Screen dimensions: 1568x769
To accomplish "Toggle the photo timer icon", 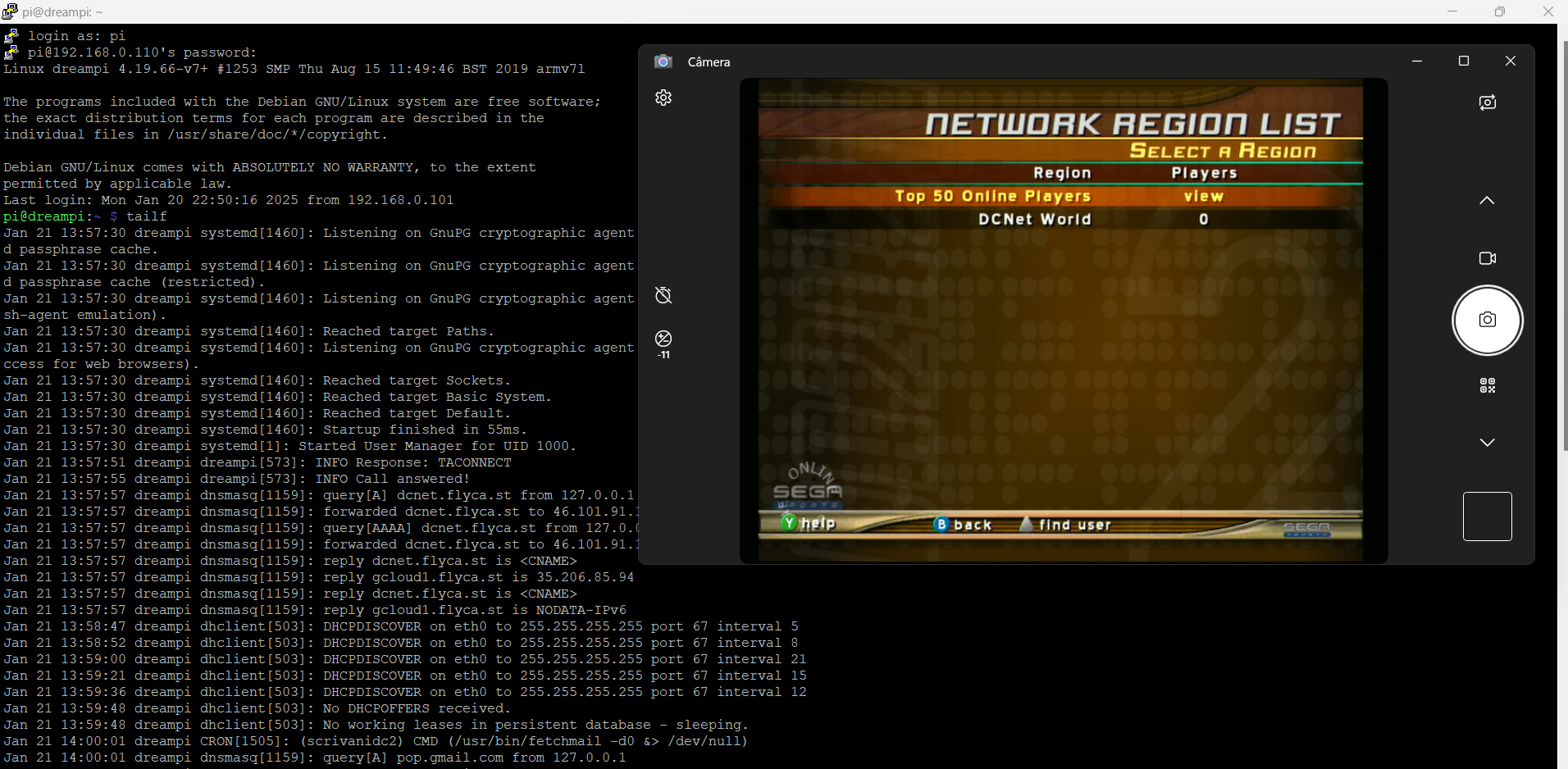I will pos(663,295).
